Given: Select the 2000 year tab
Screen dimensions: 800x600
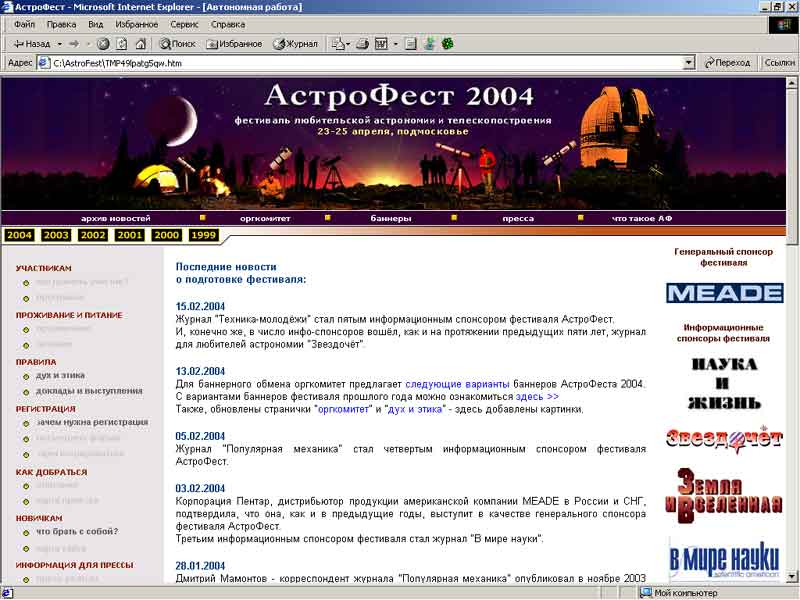Looking at the screenshot, I should point(167,235).
